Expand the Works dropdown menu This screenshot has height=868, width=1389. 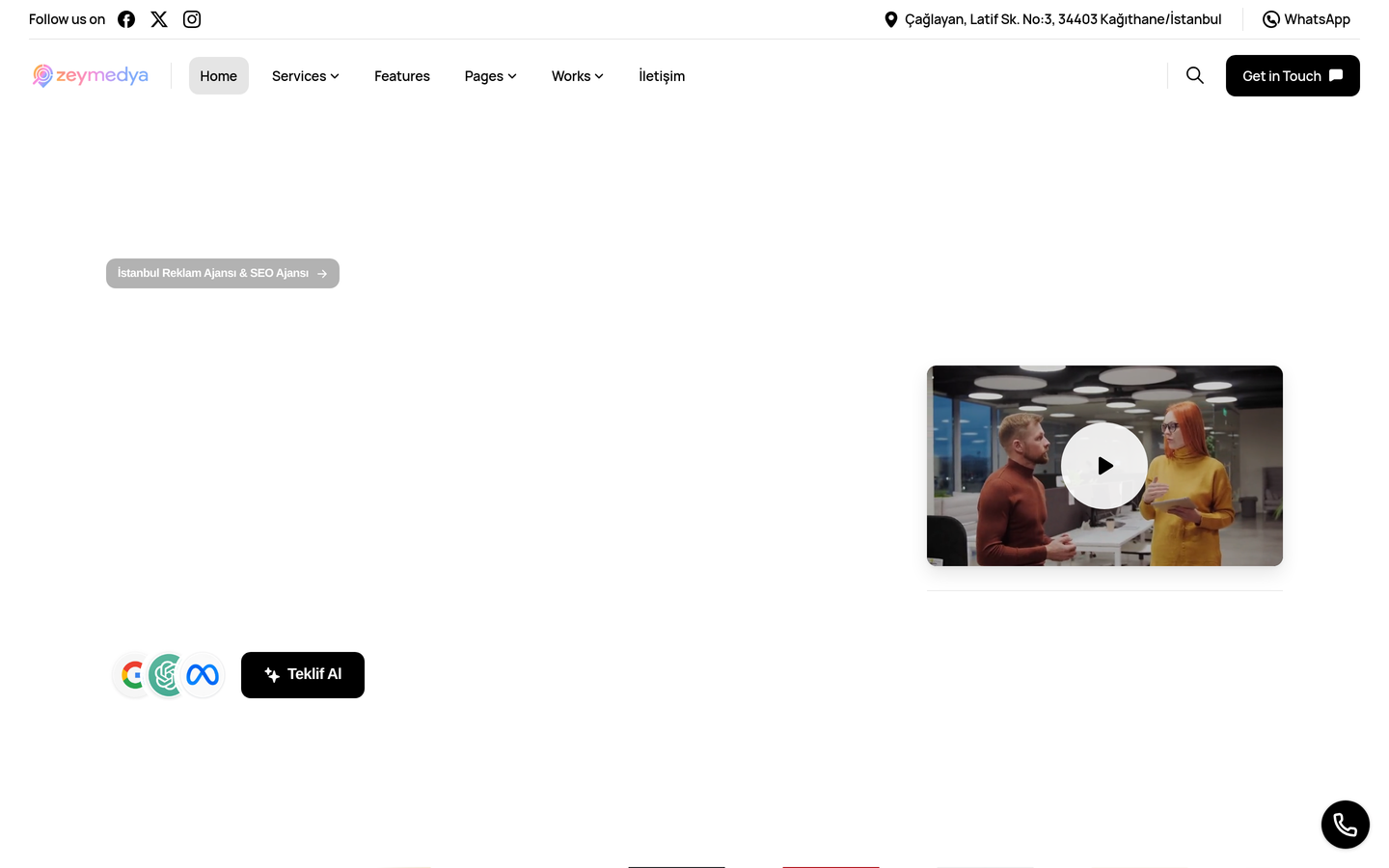click(577, 76)
